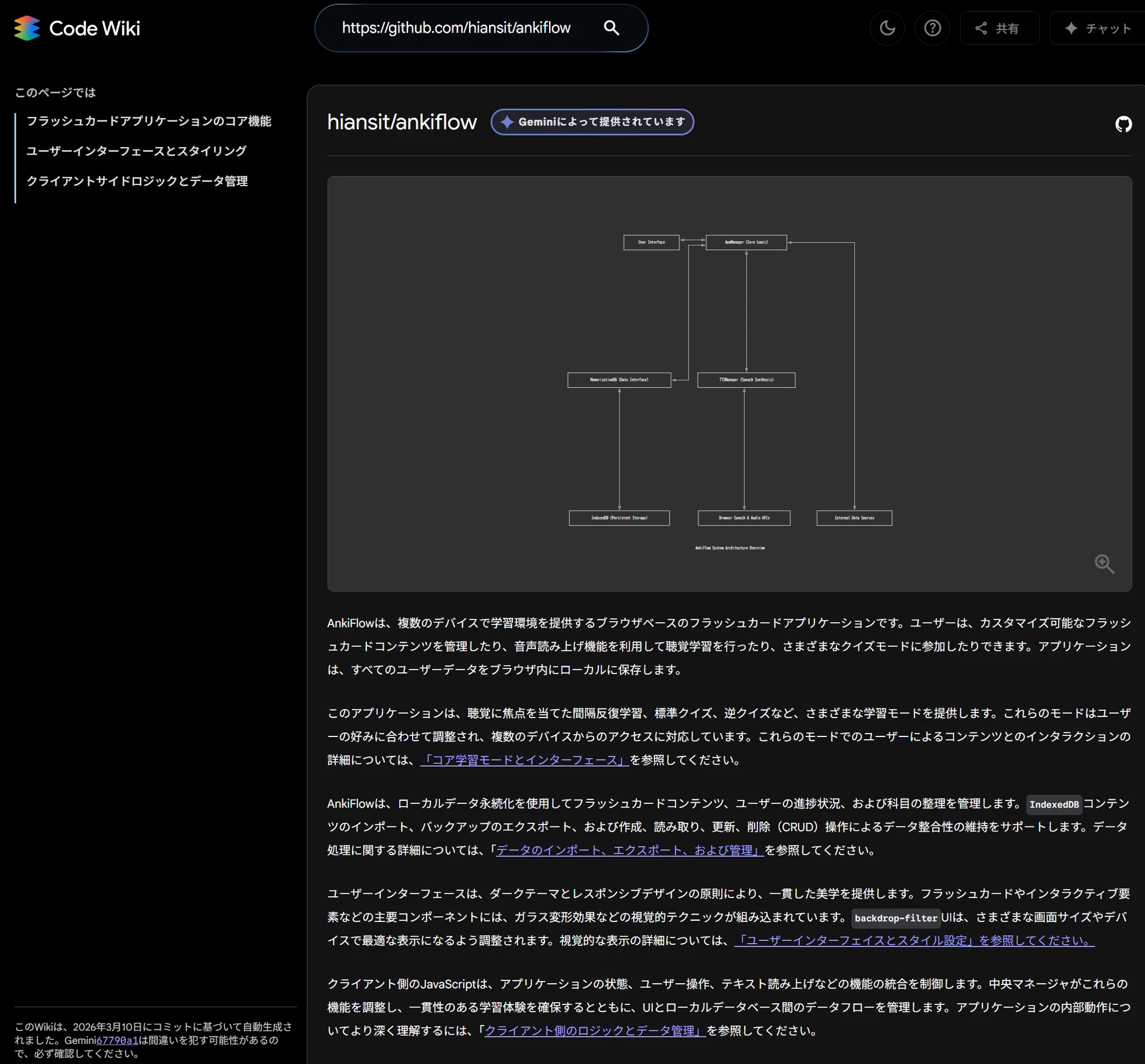The width and height of the screenshot is (1145, 1064).
Task: Click the User Interface diagram node
Action: 651,242
